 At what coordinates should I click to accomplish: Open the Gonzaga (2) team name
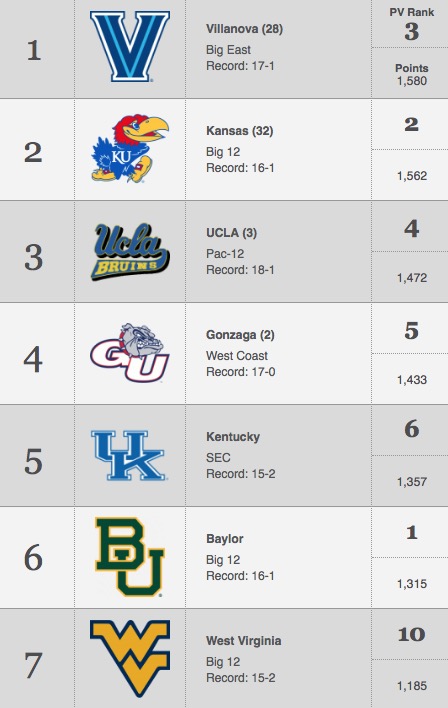coord(240,335)
